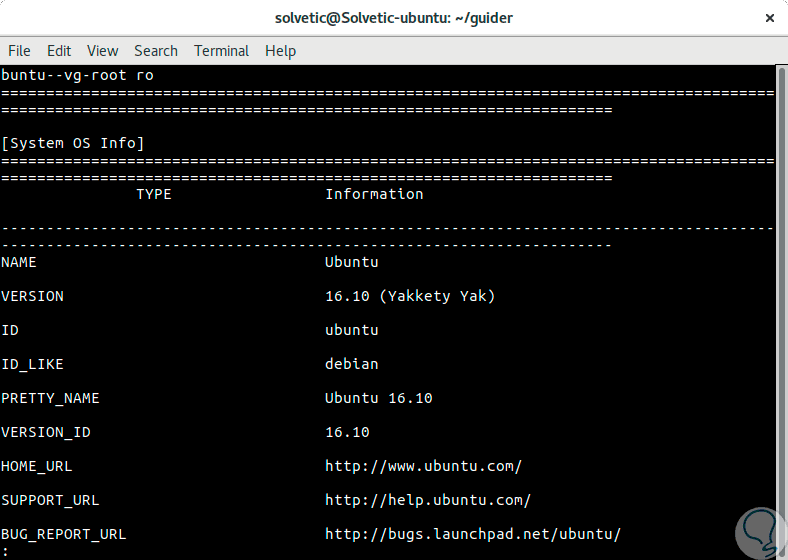Click the [System OS Info] heading

coord(73,143)
